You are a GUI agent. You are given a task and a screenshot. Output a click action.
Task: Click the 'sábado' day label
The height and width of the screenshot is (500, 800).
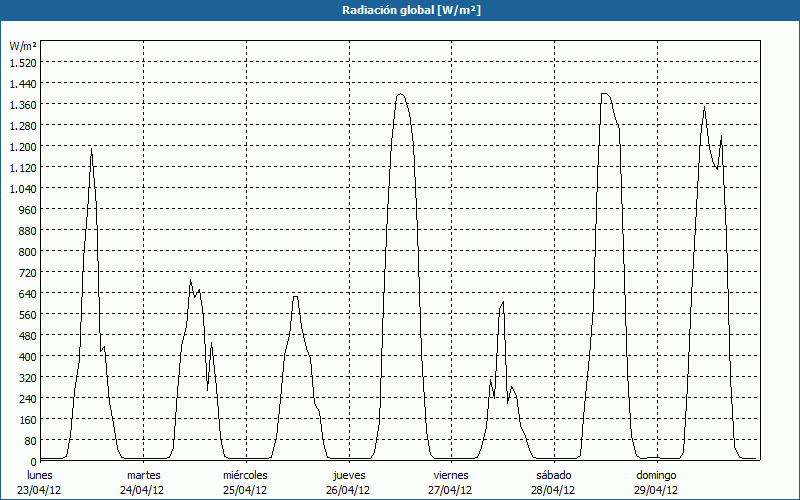point(553,475)
